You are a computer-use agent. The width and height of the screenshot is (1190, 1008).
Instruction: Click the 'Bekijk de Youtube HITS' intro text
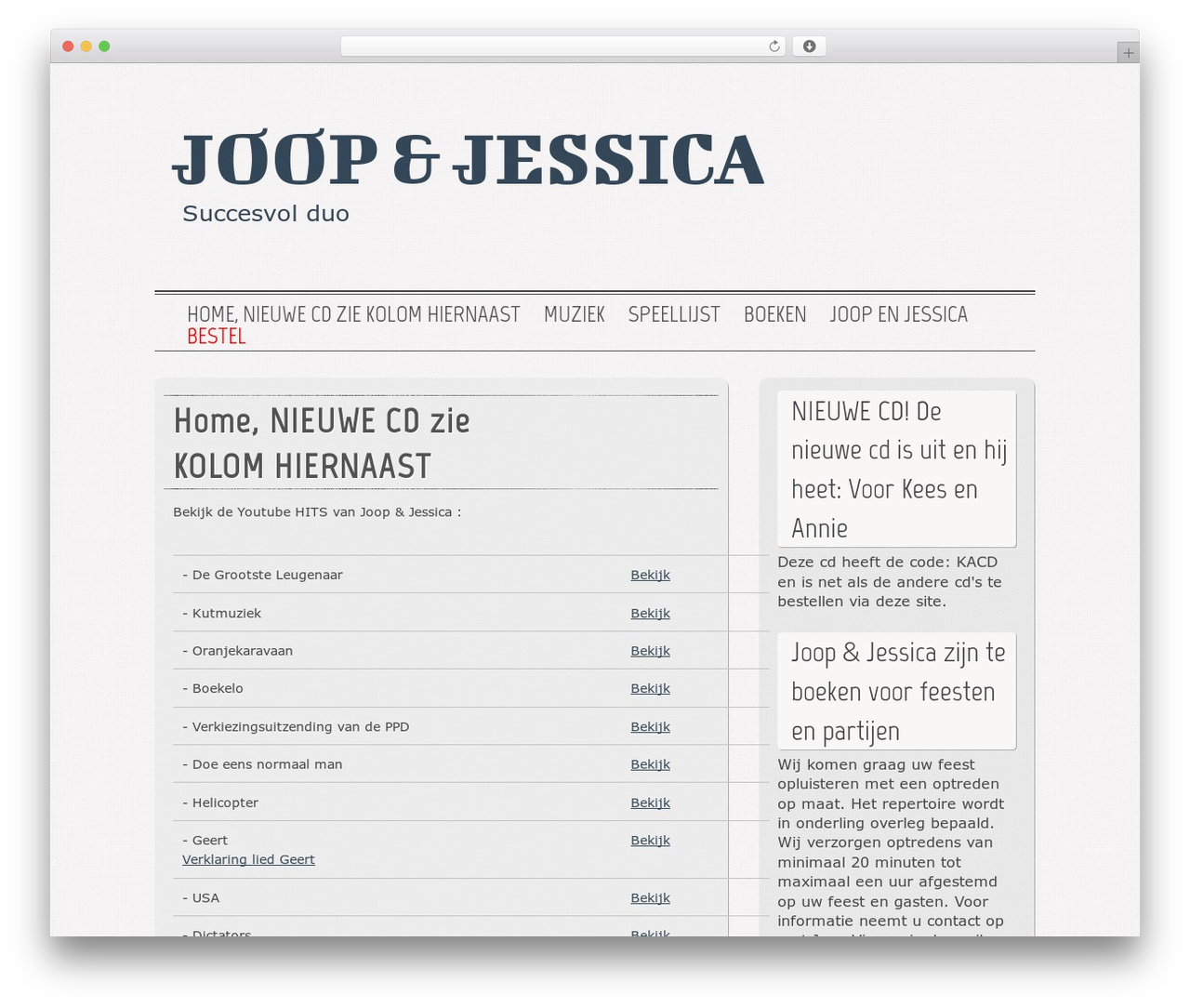pos(317,512)
